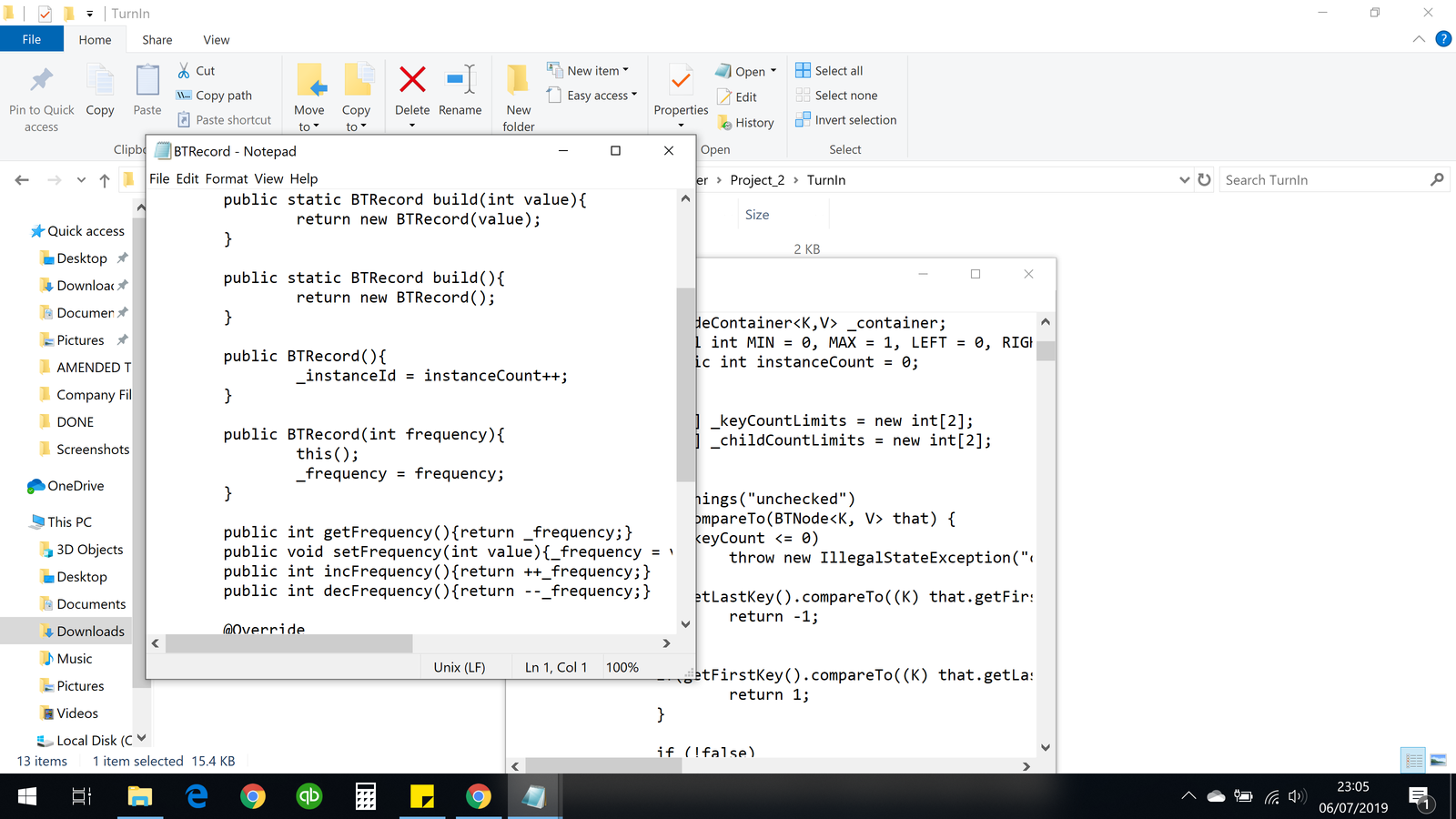Click the Rename icon in ribbon
This screenshot has height=819, width=1456.
point(460,81)
